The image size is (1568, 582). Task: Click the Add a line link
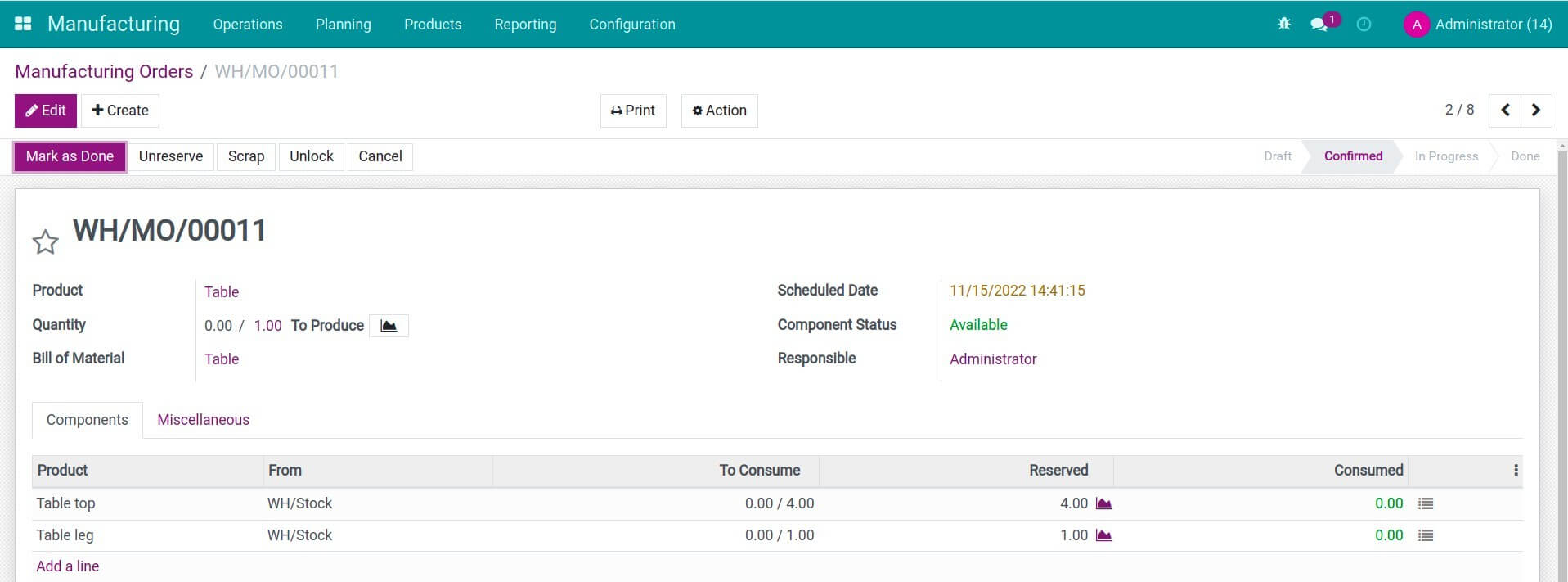pos(68,566)
